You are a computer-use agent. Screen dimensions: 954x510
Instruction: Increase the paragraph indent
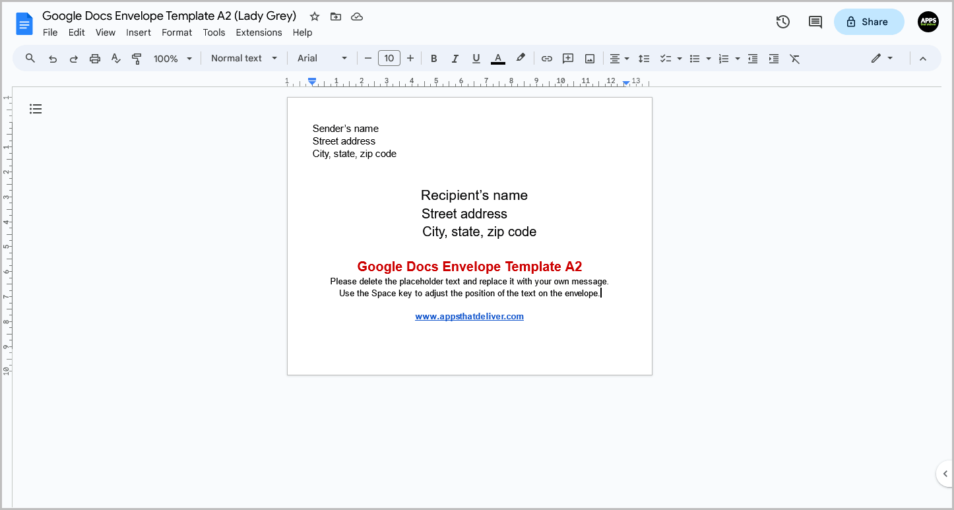(773, 59)
